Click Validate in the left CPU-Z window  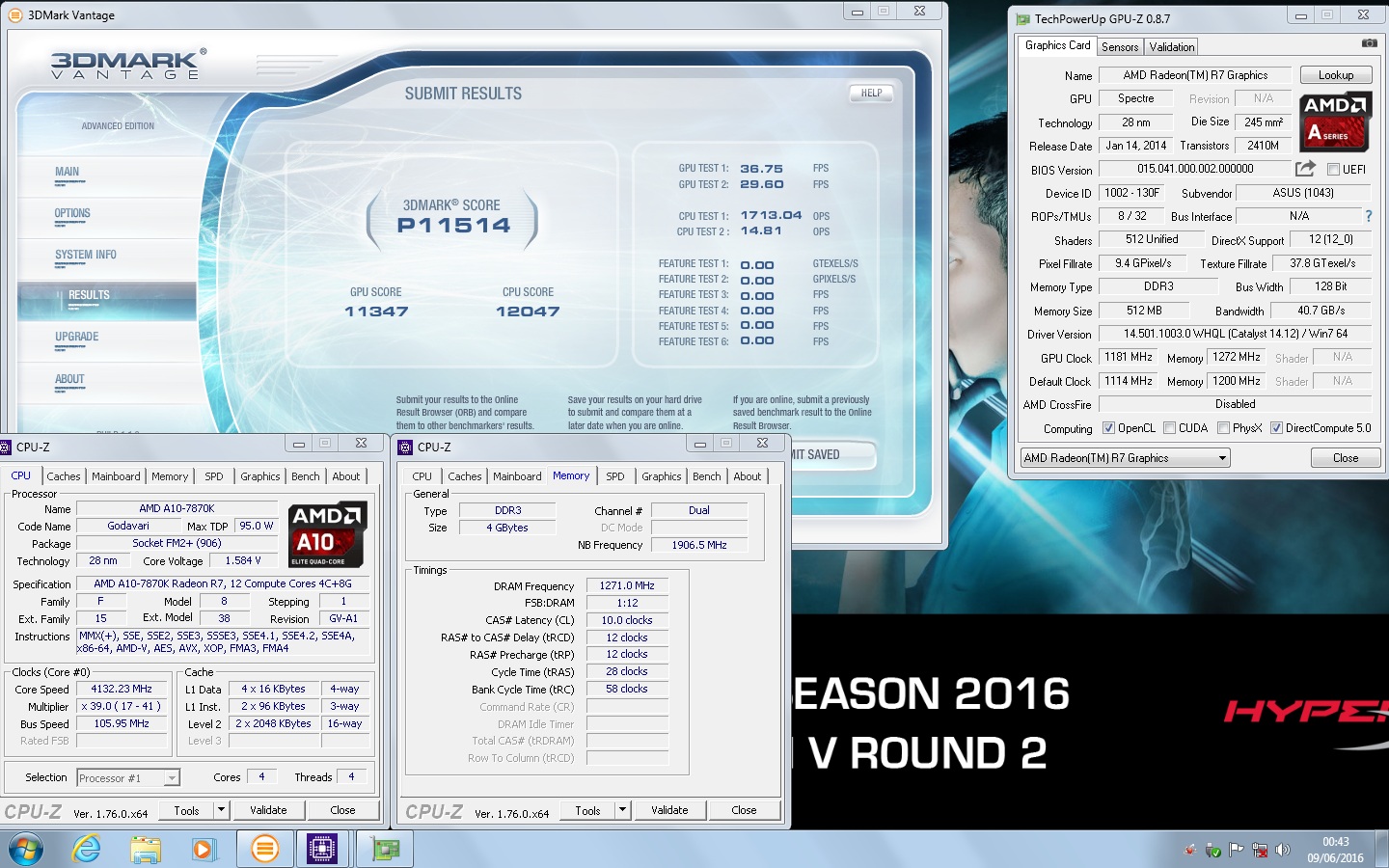coord(268,810)
